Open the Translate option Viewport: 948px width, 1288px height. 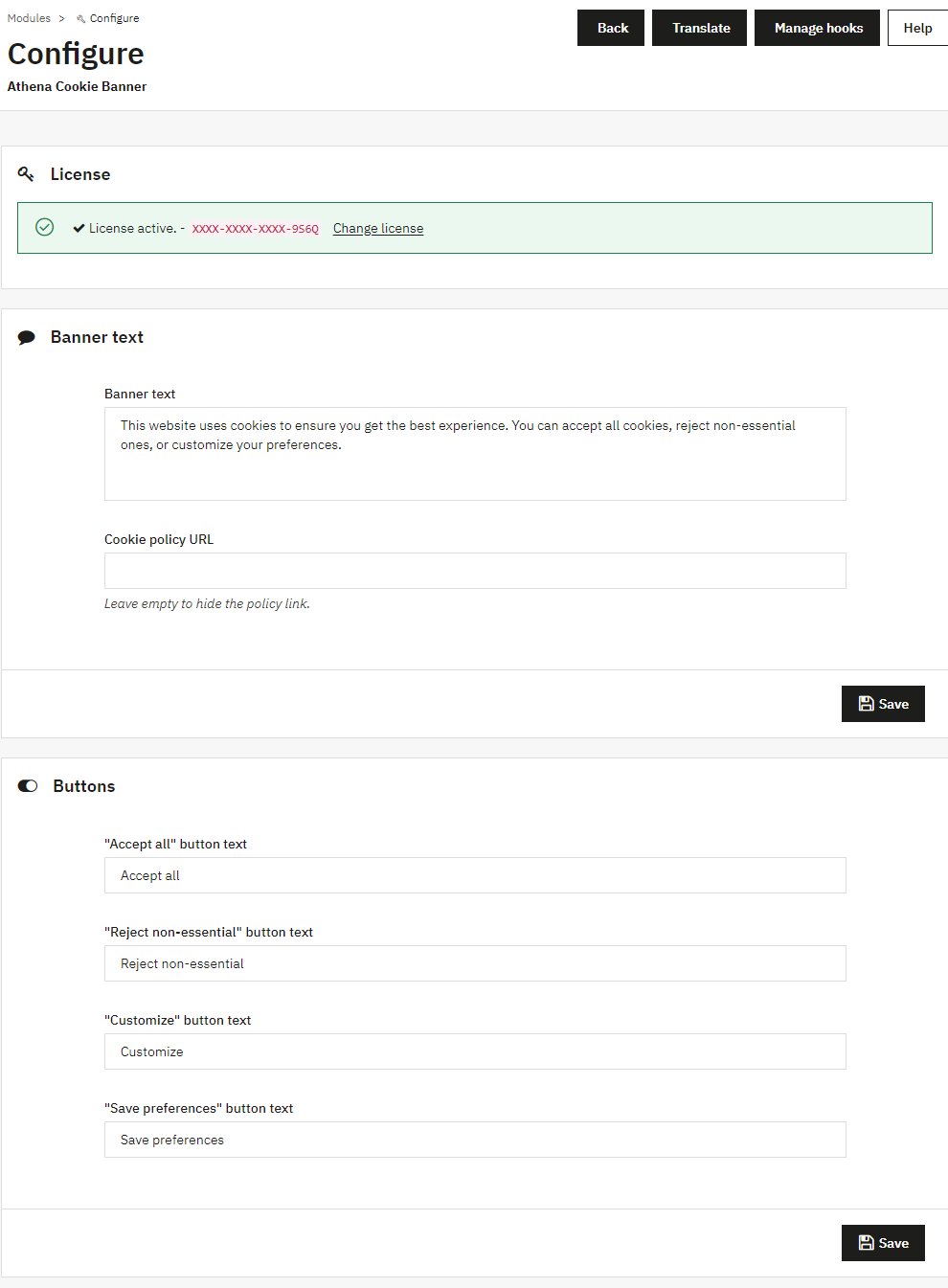[x=700, y=28]
